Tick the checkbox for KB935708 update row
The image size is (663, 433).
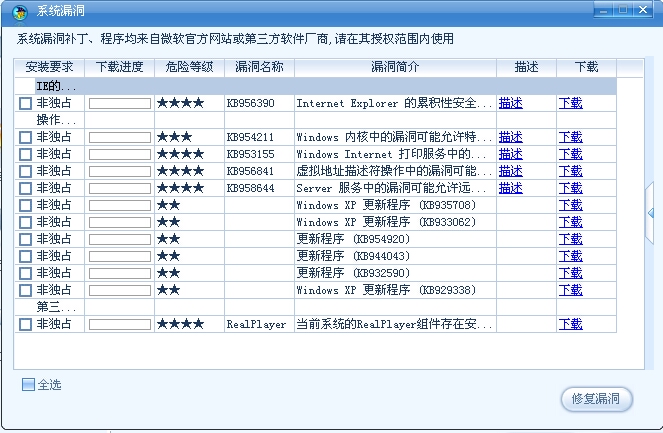pyautogui.click(x=25, y=205)
